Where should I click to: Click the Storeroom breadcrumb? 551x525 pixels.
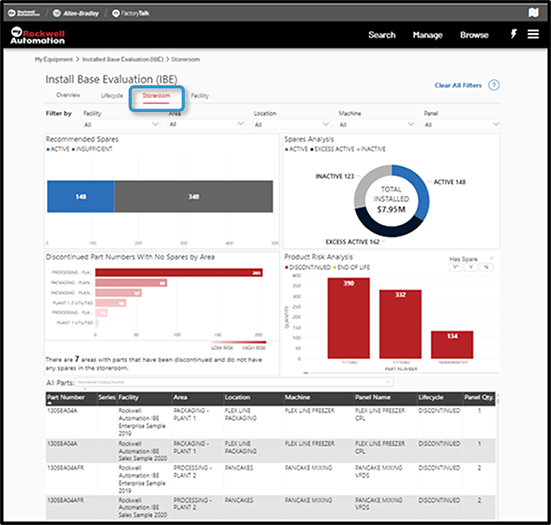[185, 59]
